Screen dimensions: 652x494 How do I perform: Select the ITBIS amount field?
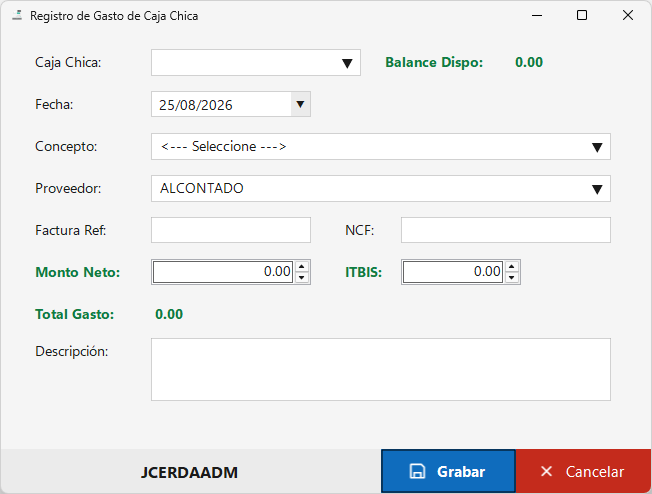[453, 272]
